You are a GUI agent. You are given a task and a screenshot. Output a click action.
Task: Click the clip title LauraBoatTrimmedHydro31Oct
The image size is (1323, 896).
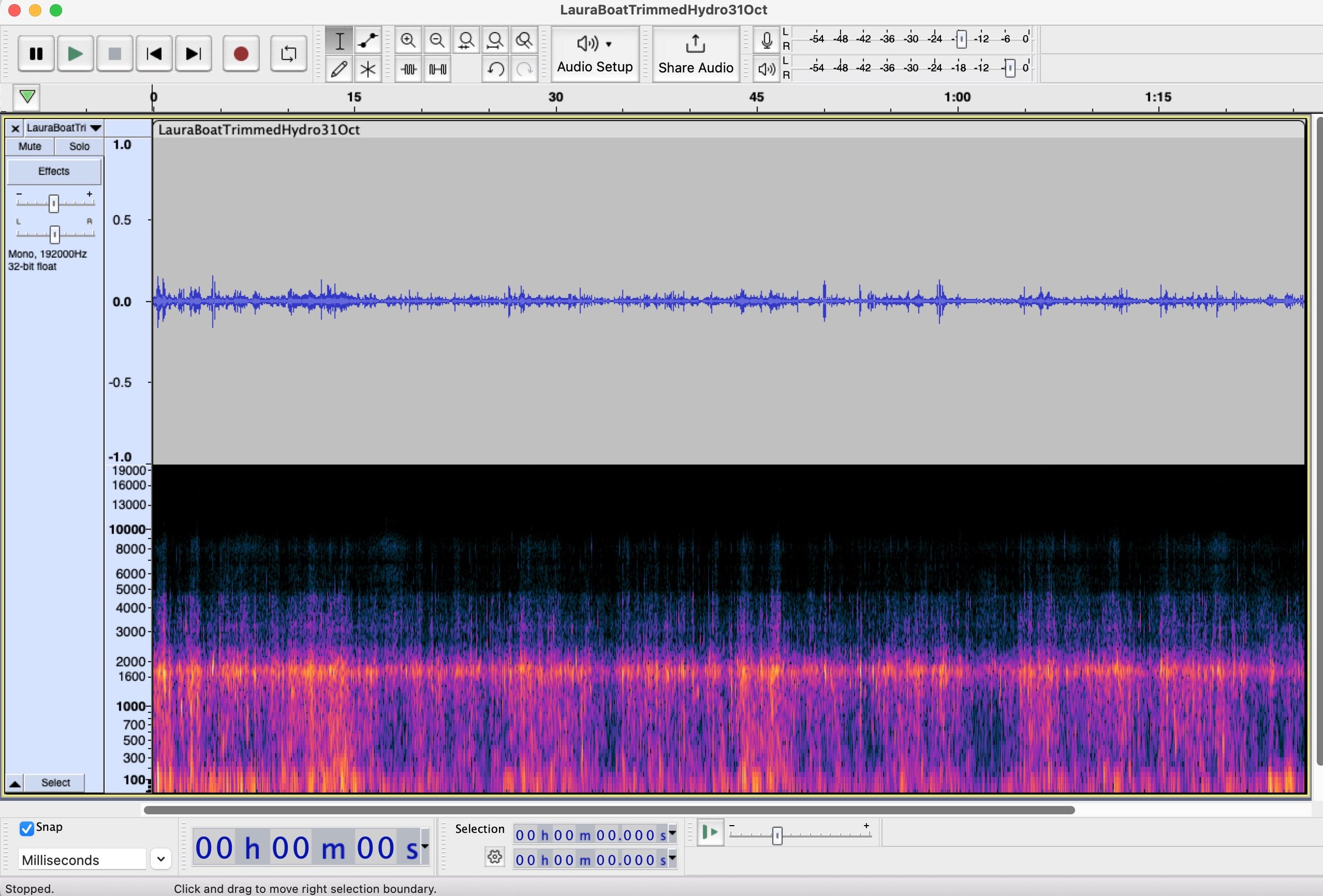coord(259,130)
